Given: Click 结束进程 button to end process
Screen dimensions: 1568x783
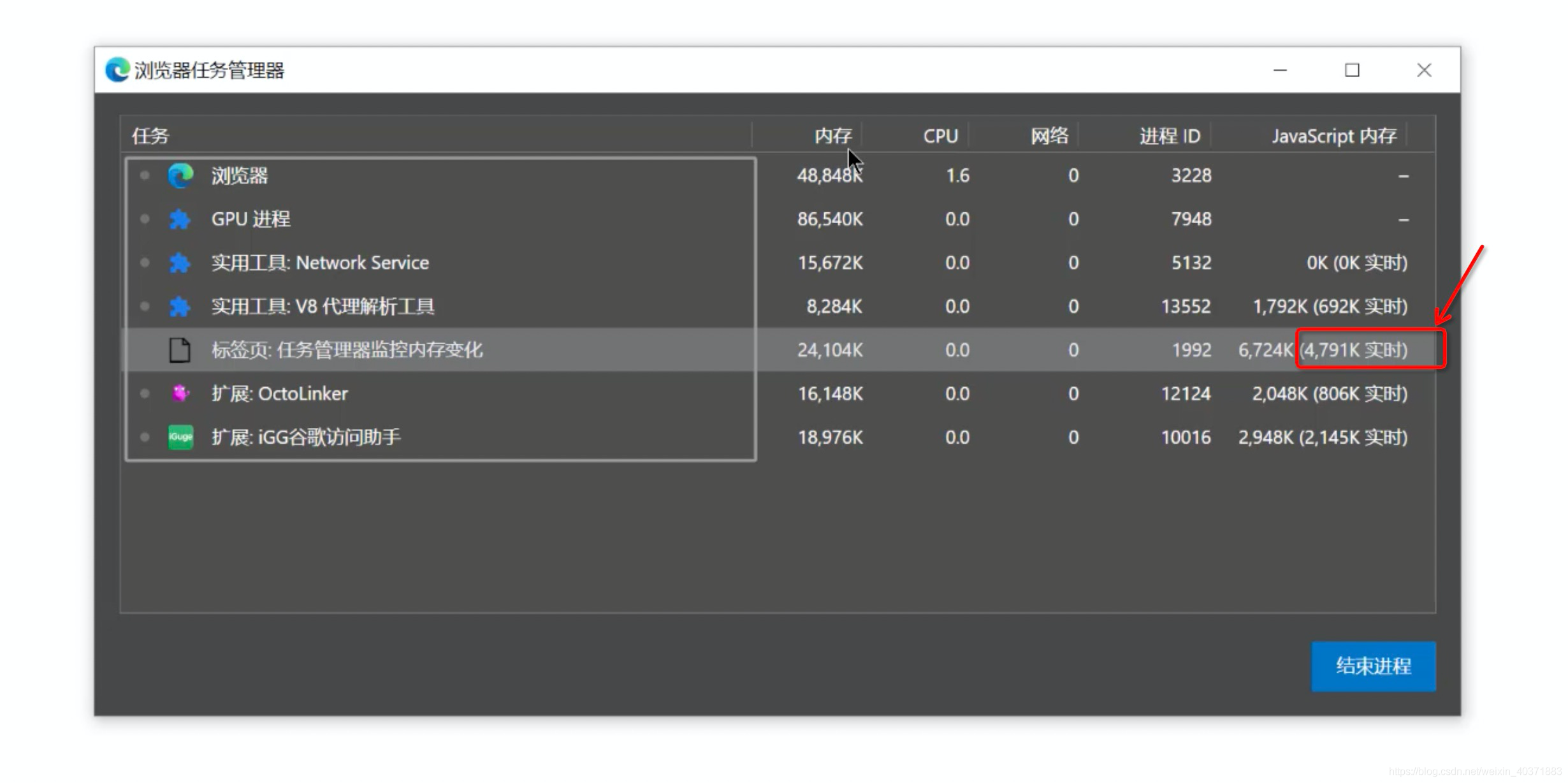Looking at the screenshot, I should [x=1375, y=665].
